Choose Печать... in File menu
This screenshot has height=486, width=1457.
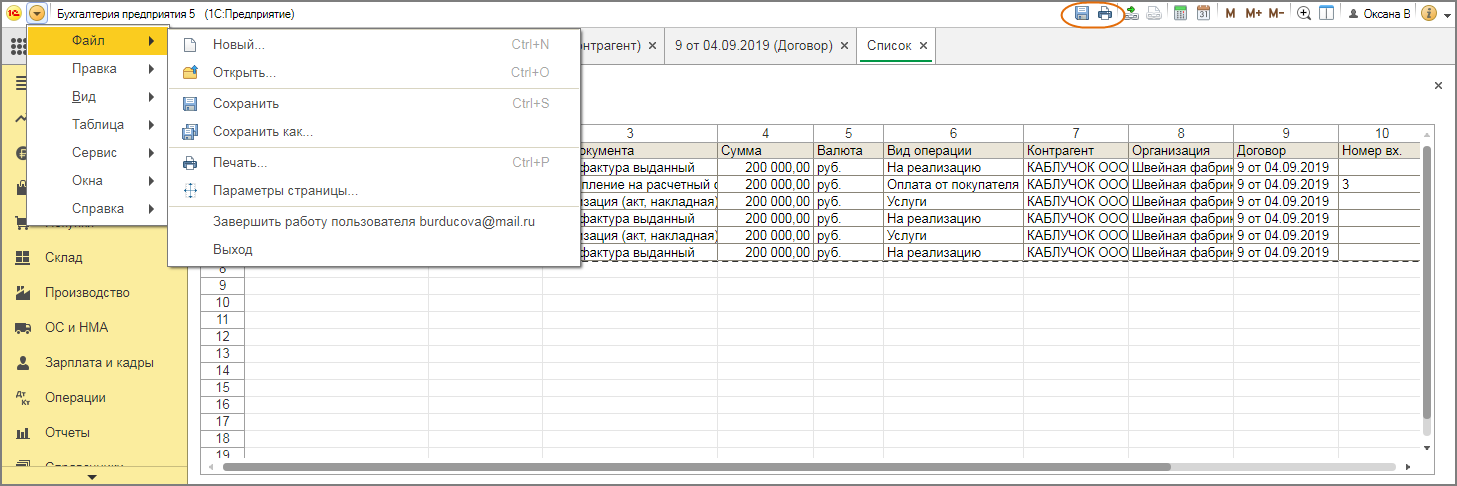click(x=374, y=163)
